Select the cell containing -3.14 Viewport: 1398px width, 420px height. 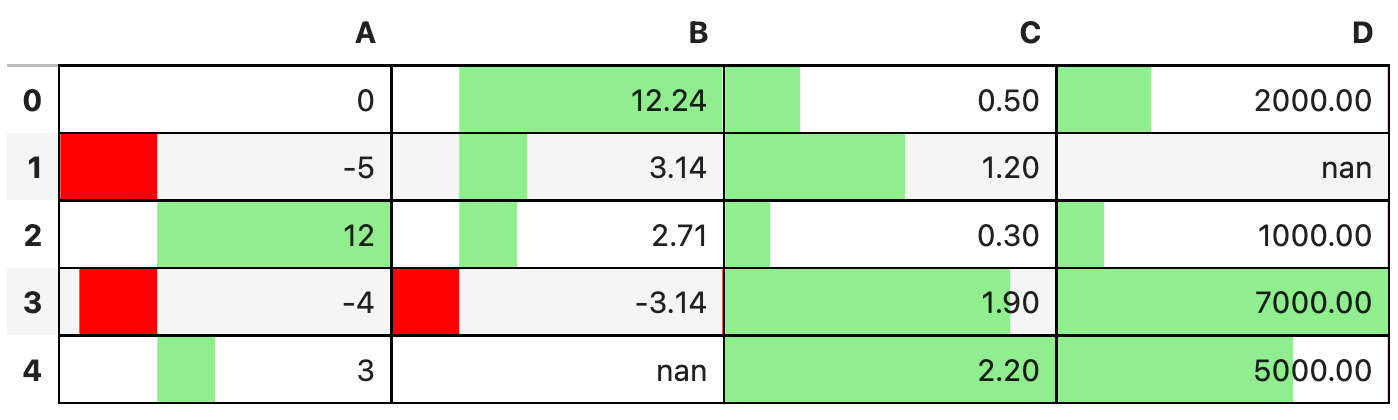tap(557, 302)
